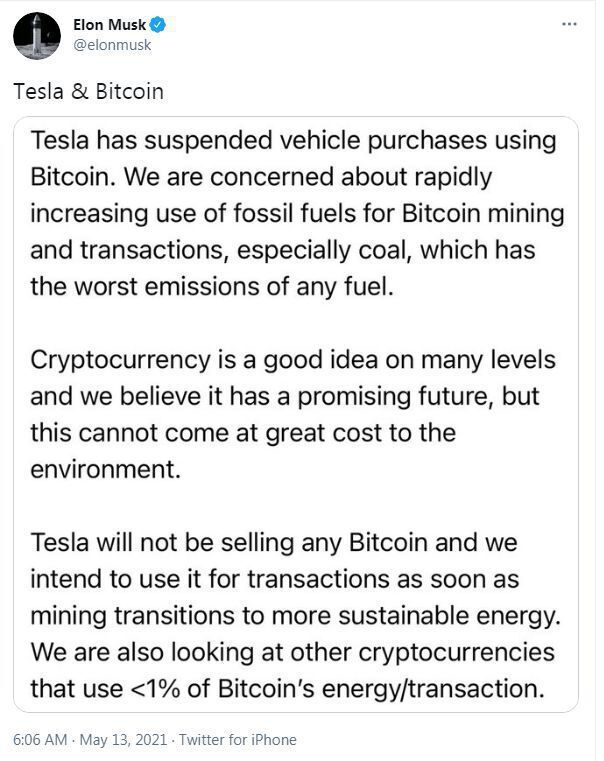Click the line "this cannot come at great cost to the"
Viewport: 604px width, 761px height.
243,433
